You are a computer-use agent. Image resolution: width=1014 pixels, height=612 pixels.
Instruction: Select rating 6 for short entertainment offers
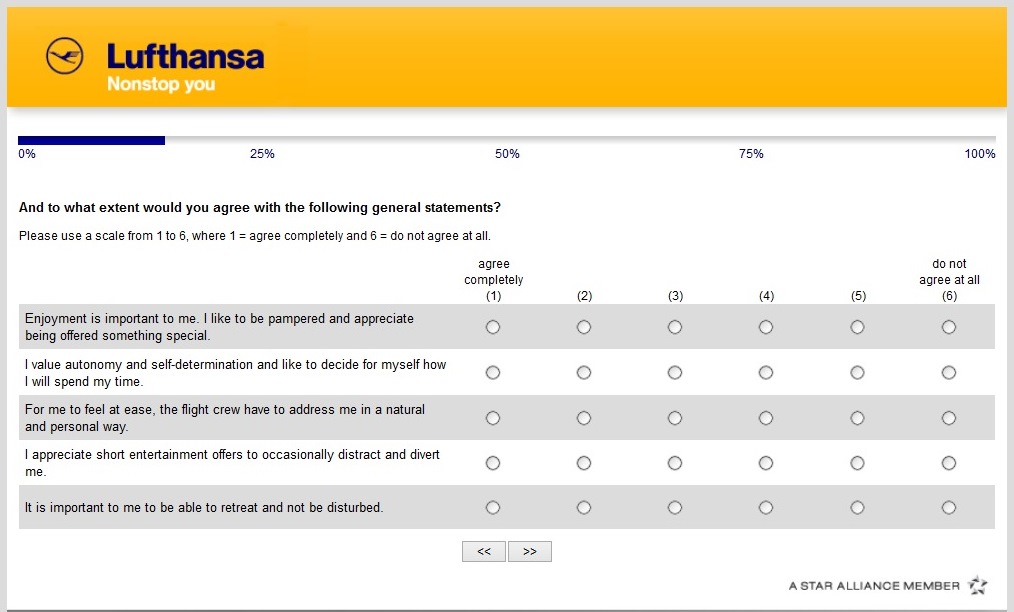[949, 463]
